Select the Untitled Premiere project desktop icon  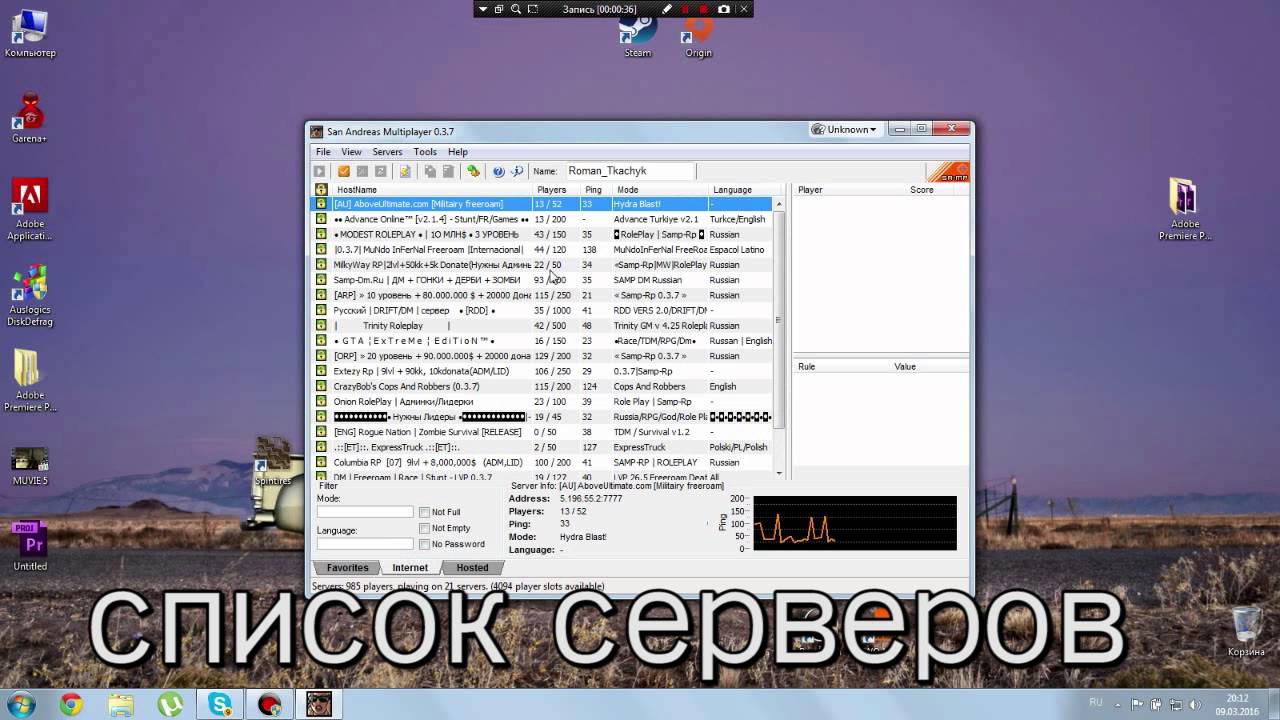[30, 546]
